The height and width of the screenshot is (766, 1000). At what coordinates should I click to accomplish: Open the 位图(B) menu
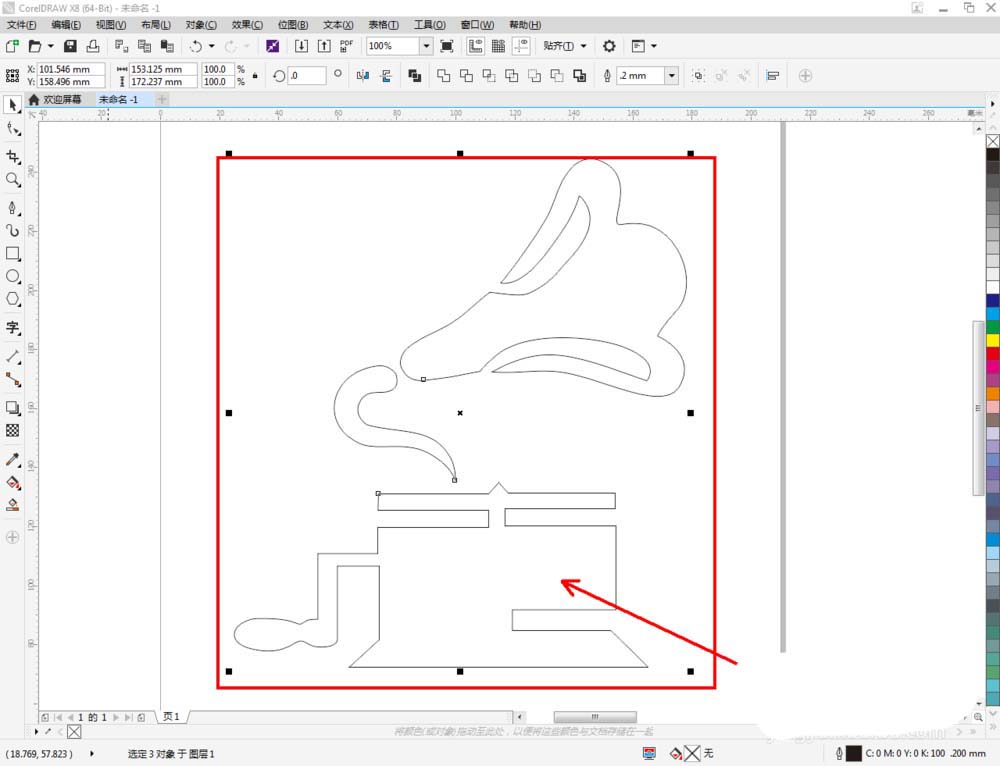pyautogui.click(x=293, y=24)
